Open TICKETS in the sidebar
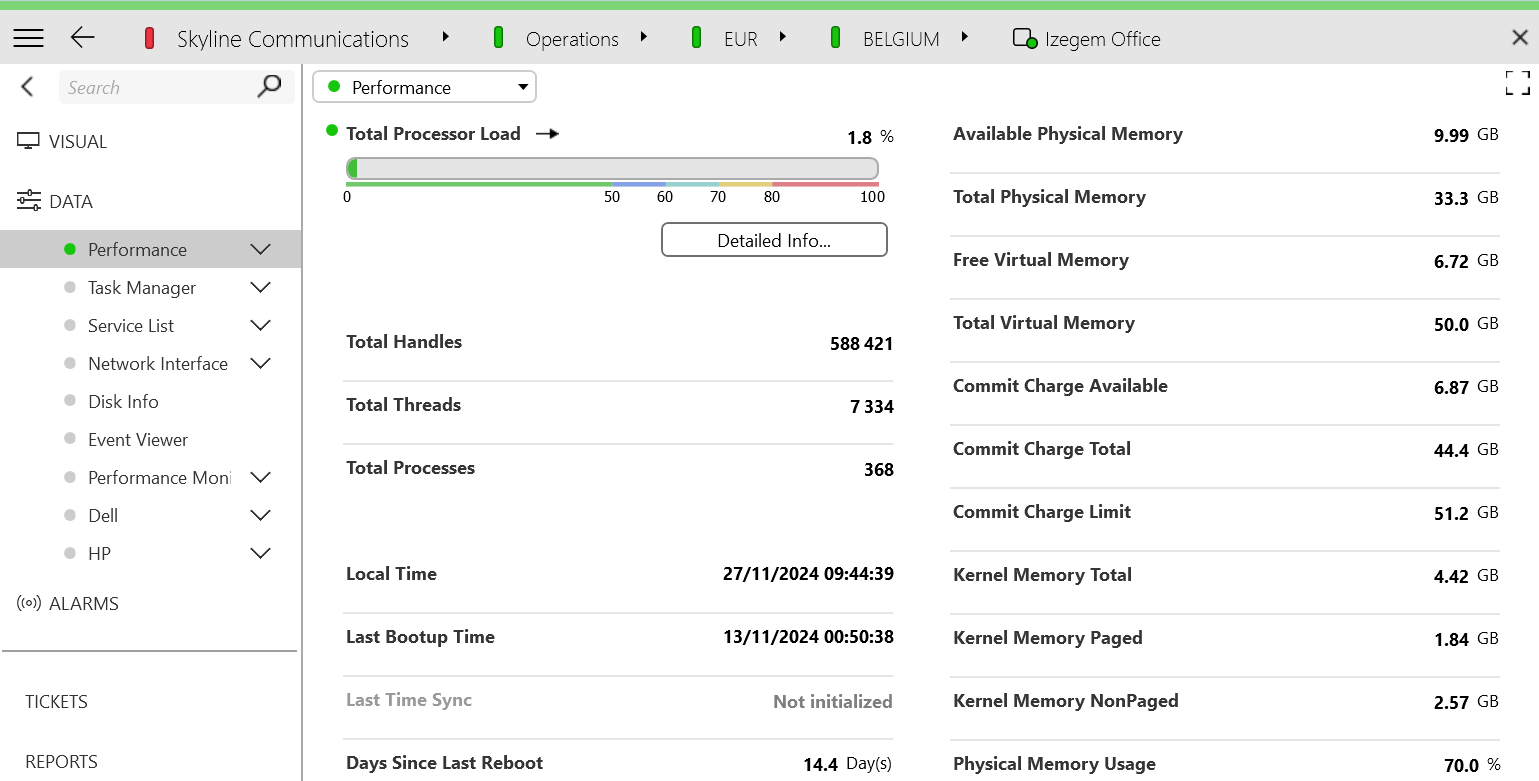This screenshot has height=781, width=1539. point(56,702)
